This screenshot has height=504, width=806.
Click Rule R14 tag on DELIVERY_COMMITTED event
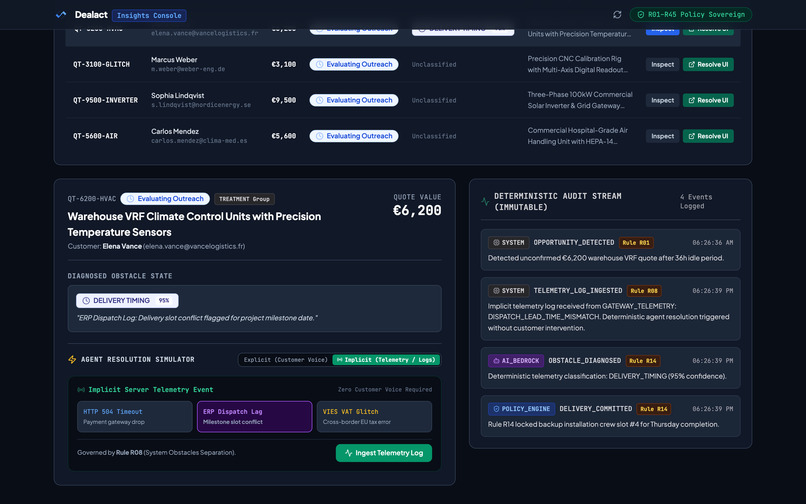point(653,409)
